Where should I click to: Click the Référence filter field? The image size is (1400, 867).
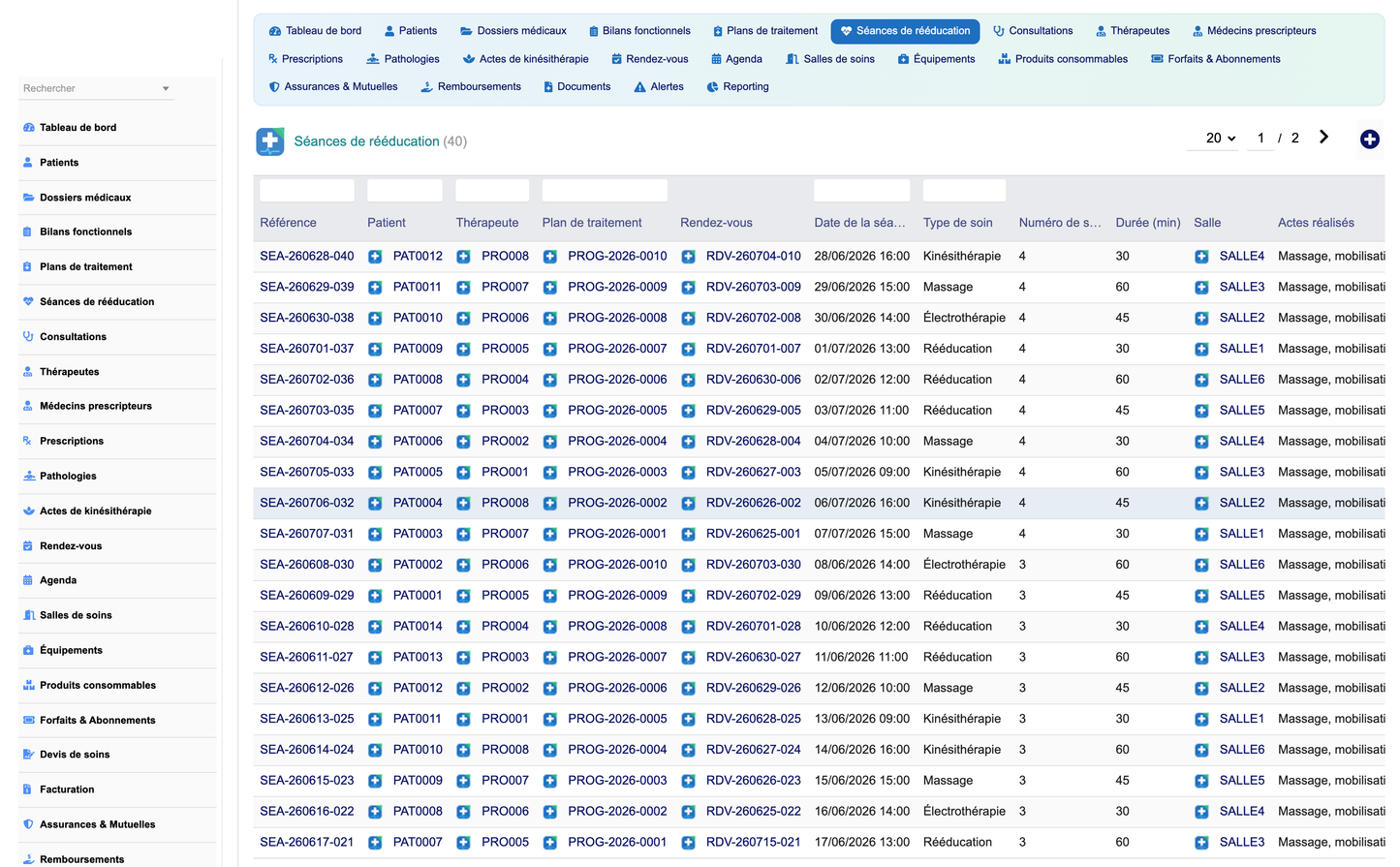pyautogui.click(x=306, y=191)
